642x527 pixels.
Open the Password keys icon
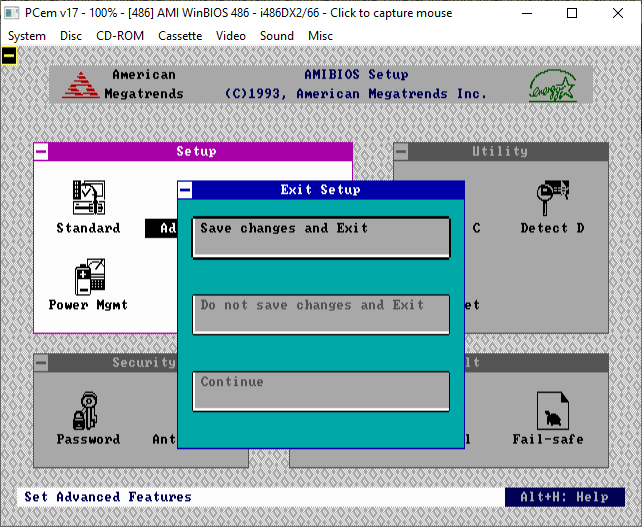86,411
